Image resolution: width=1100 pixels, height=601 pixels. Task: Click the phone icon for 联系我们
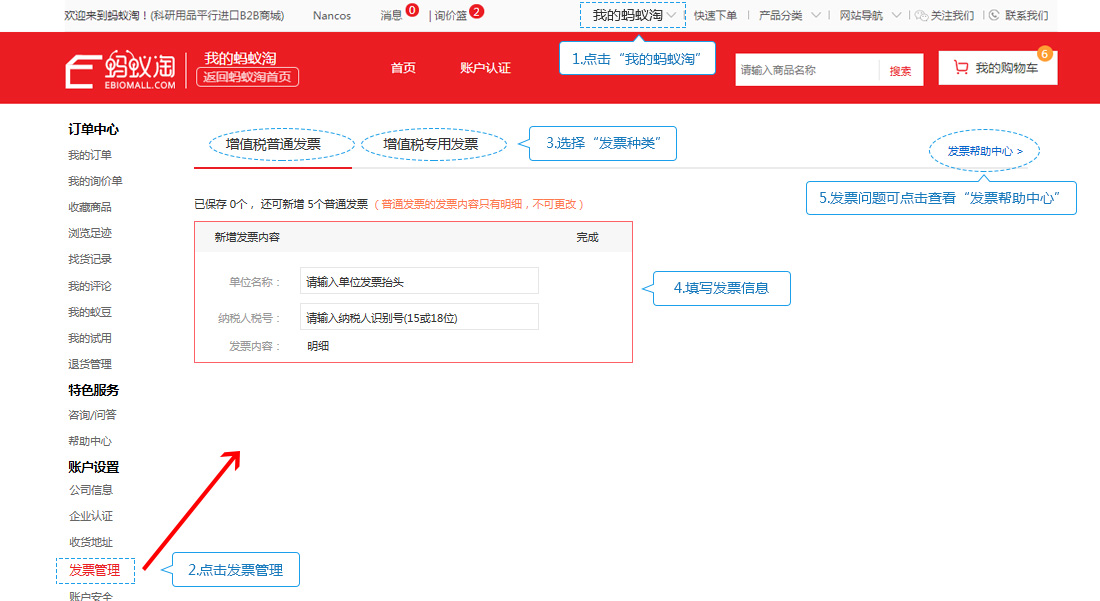[x=994, y=15]
